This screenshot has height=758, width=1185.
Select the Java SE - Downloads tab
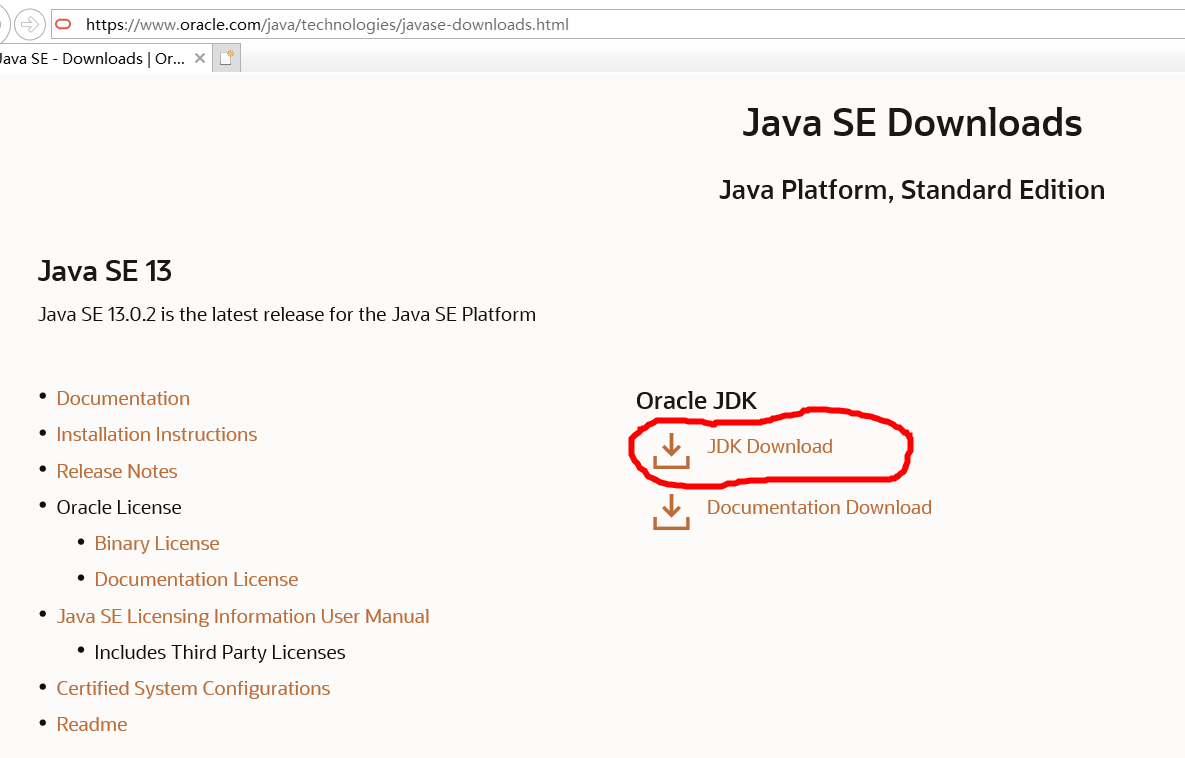pos(104,58)
